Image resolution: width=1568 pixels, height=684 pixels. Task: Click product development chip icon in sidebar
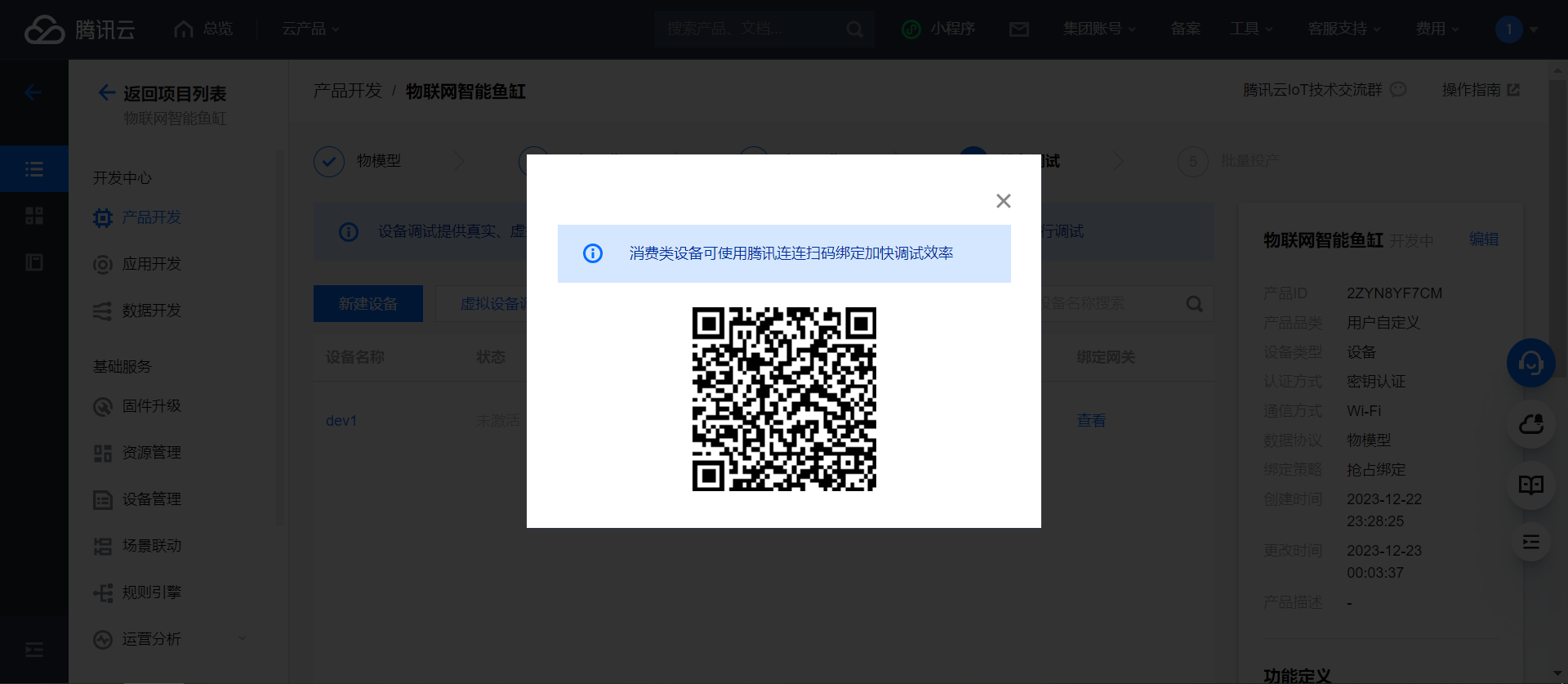pyautogui.click(x=102, y=217)
